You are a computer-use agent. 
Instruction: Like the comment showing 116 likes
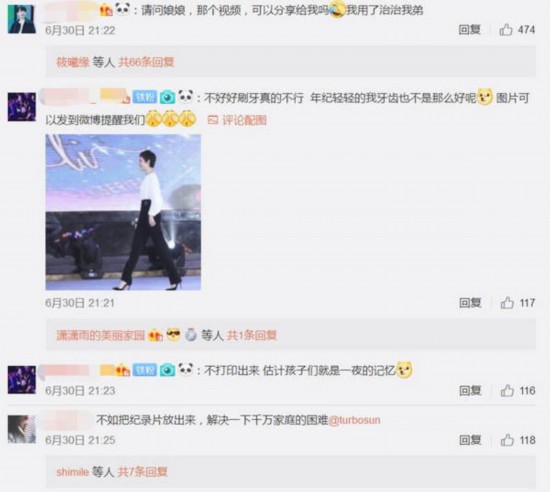pos(507,390)
